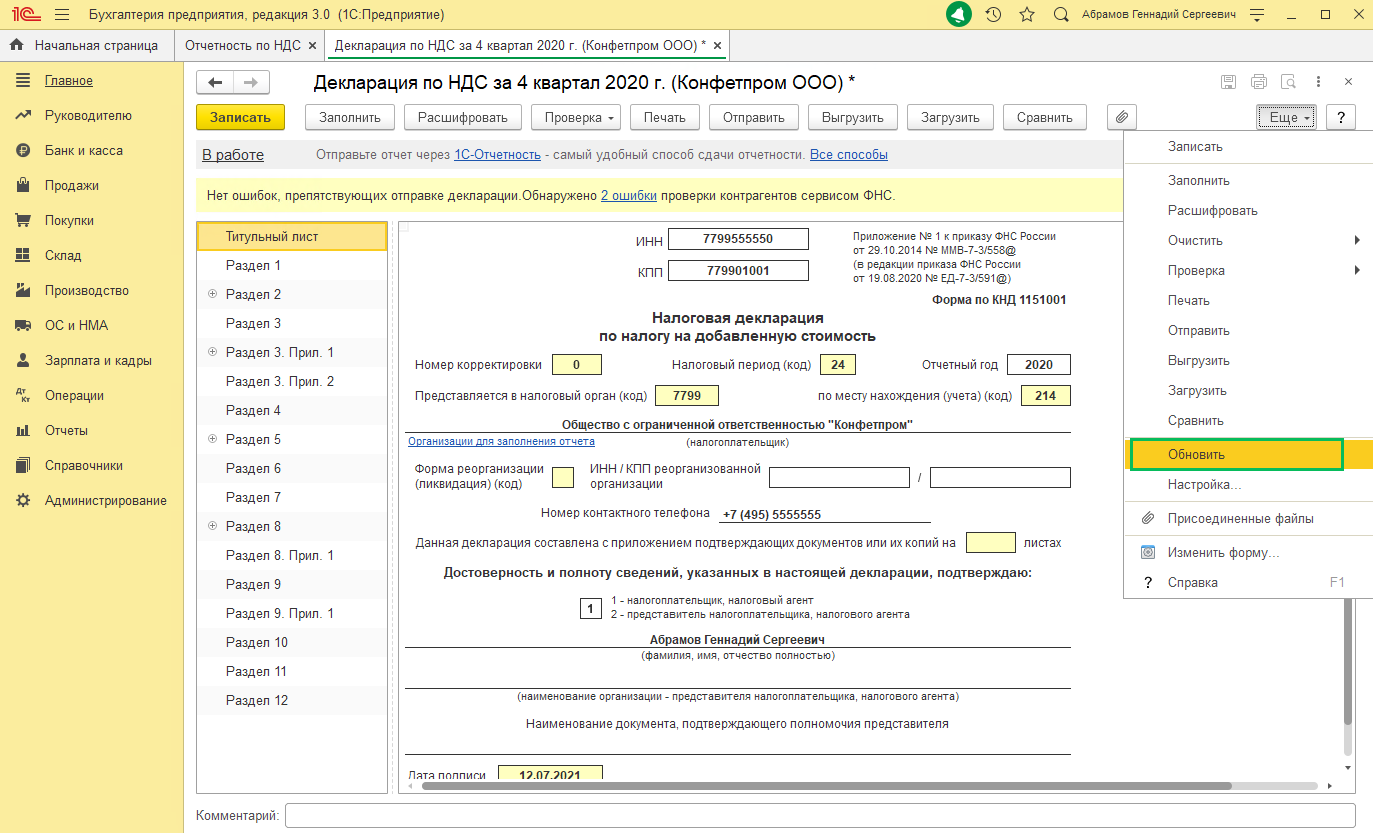Screen dimensions: 1373x833
Task: Open the three-dots menu in form header
Action: tap(1319, 82)
